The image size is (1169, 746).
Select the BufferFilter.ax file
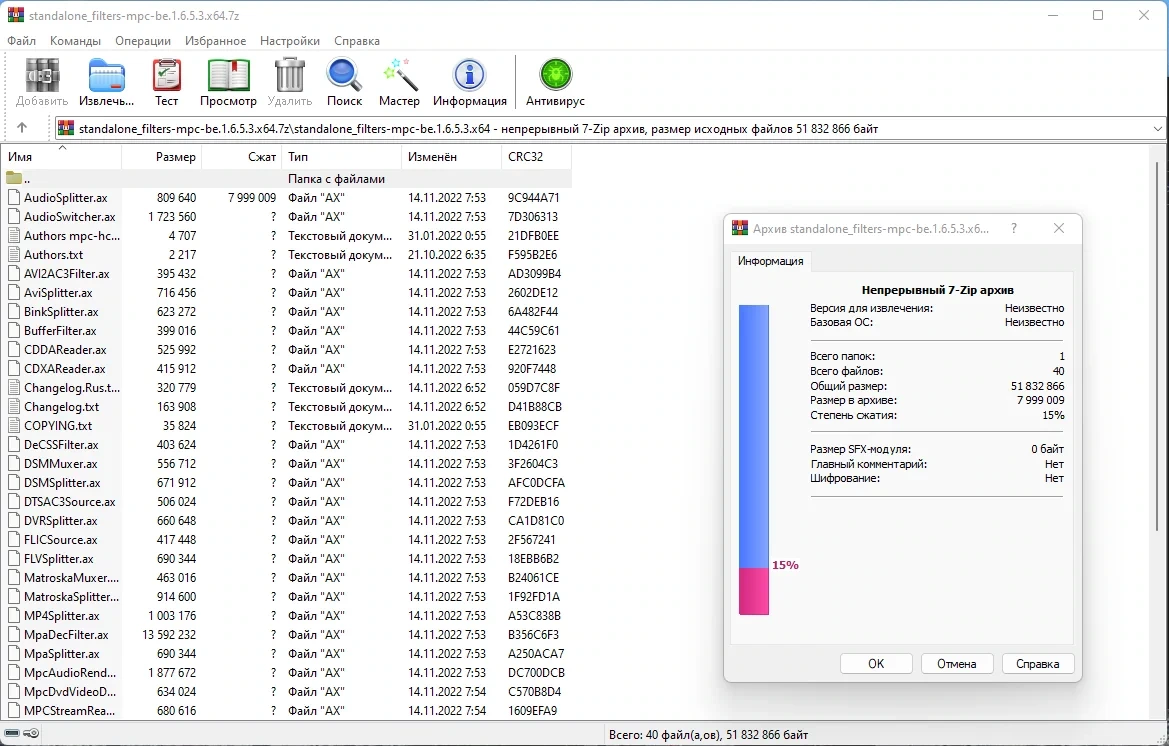coord(60,331)
